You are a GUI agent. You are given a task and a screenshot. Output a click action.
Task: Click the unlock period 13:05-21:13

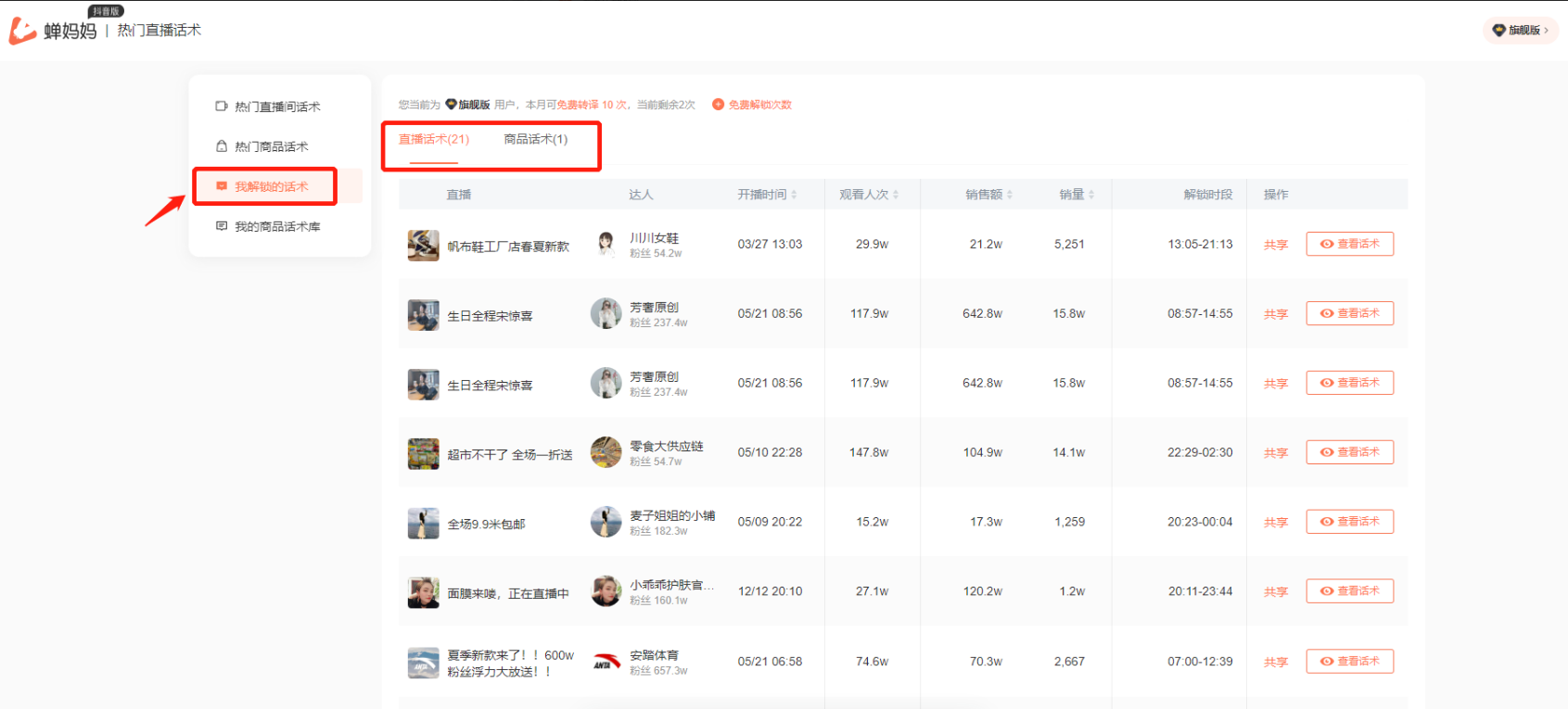(x=1200, y=245)
